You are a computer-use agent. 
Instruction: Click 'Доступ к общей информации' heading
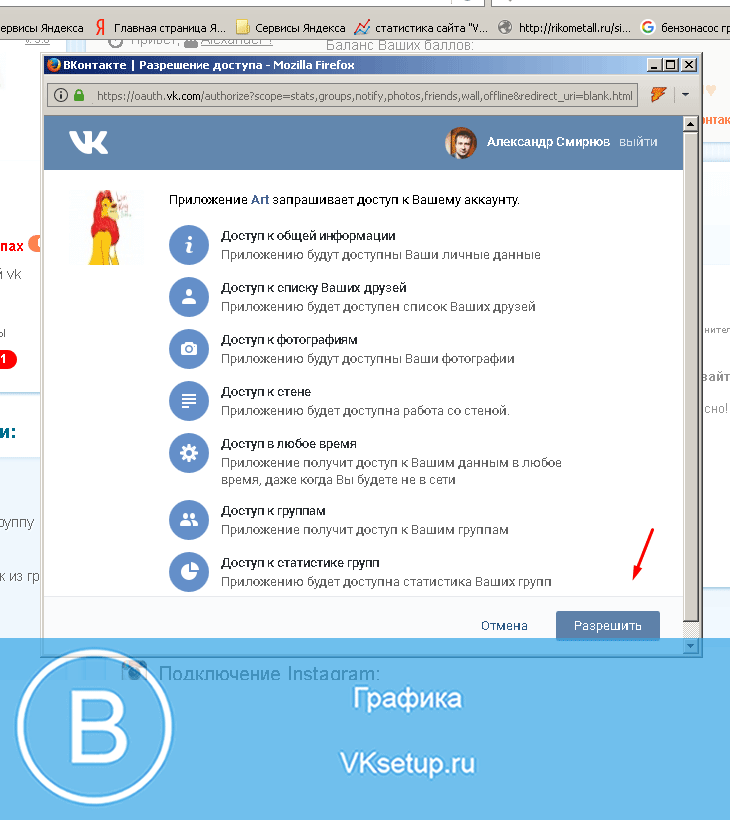pyautogui.click(x=308, y=236)
